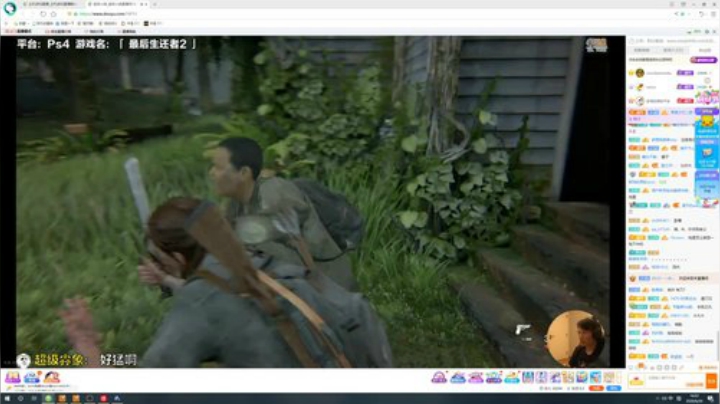Click the orange-pink character icon below video
Screen dimensions: 720x404
52,377
